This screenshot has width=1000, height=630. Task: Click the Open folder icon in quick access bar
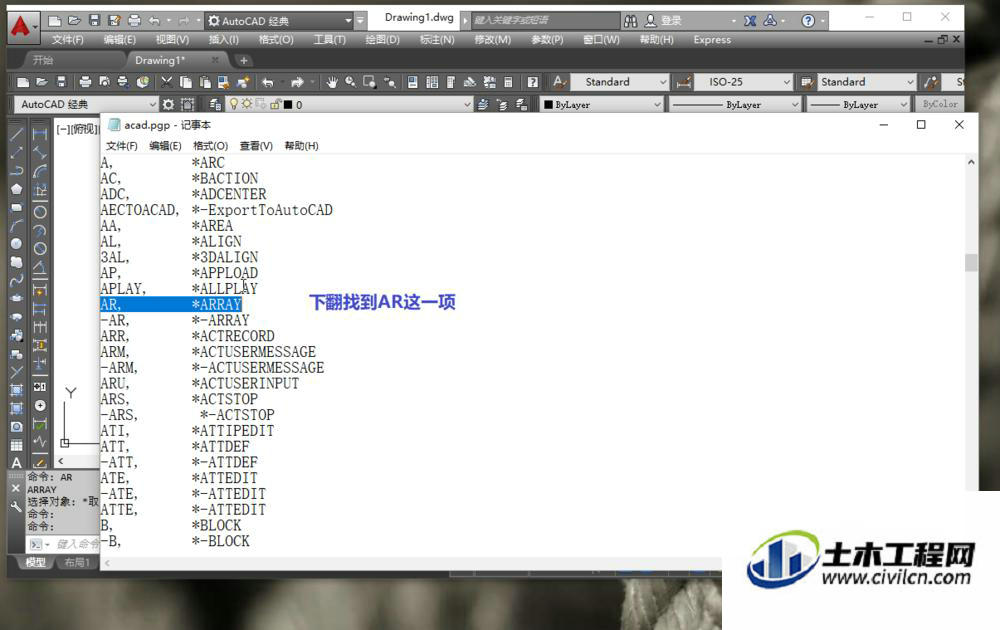pos(75,21)
